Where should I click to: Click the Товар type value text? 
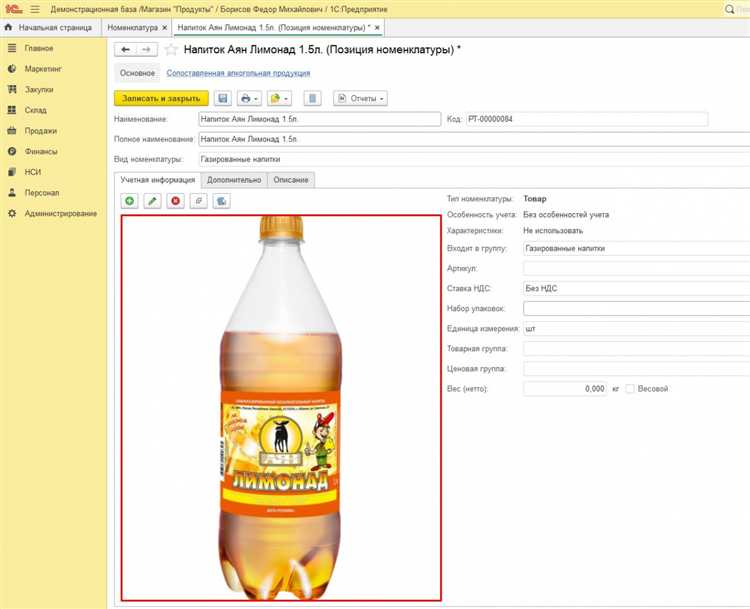pyautogui.click(x=535, y=199)
